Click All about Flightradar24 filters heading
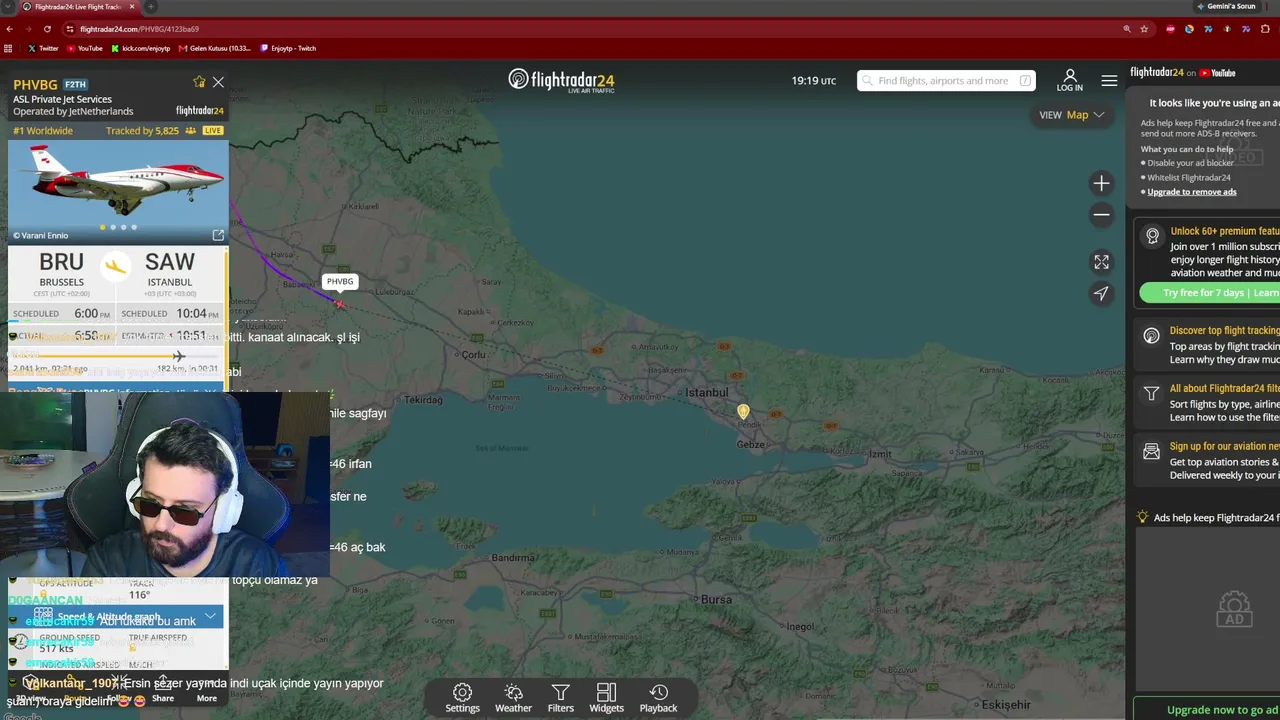The width and height of the screenshot is (1280, 720). pos(1225,389)
